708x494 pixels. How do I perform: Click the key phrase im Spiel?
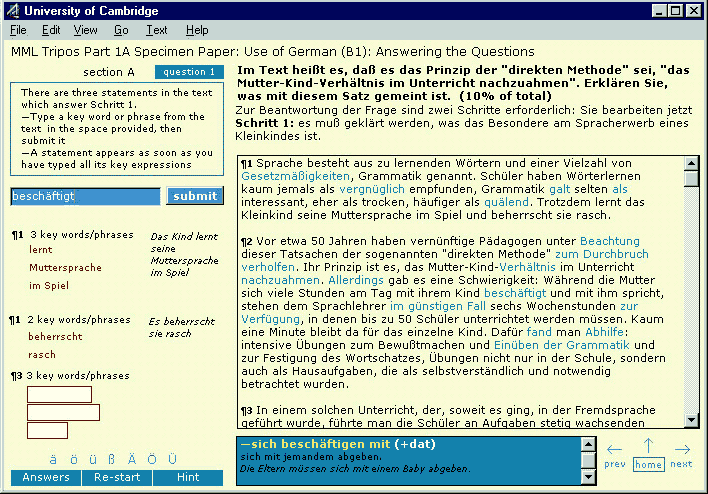[x=49, y=286]
